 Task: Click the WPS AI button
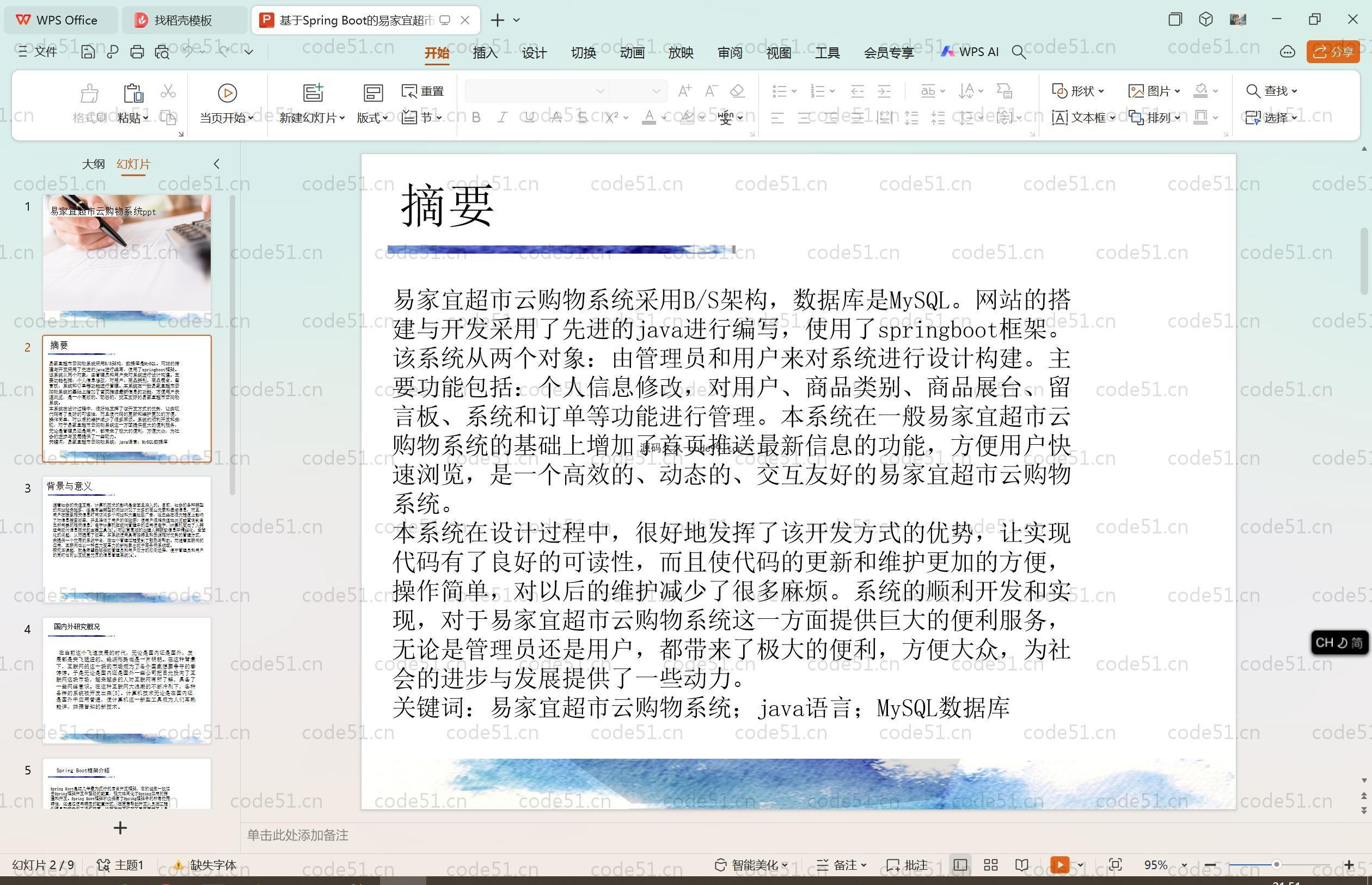[x=970, y=52]
